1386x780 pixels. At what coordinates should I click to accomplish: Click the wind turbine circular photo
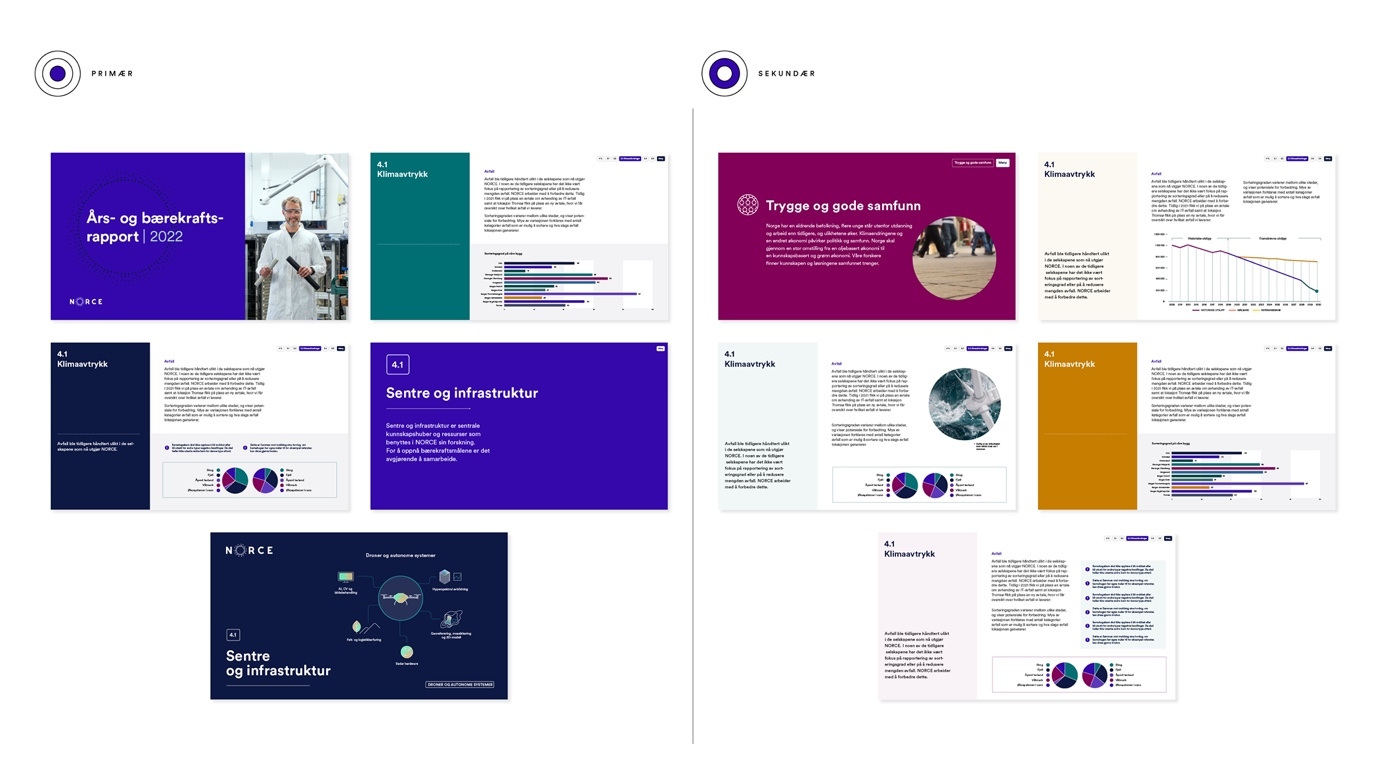tap(962, 403)
